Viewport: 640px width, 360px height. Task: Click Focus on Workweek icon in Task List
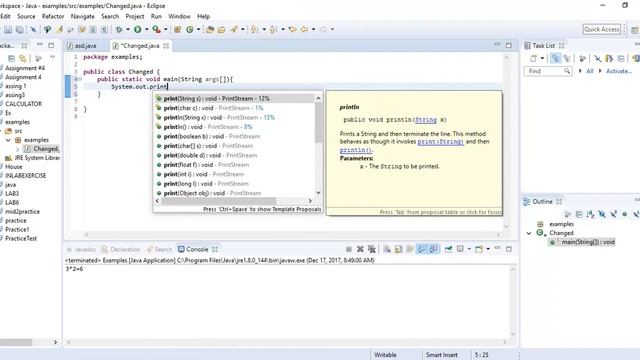[x=582, y=59]
